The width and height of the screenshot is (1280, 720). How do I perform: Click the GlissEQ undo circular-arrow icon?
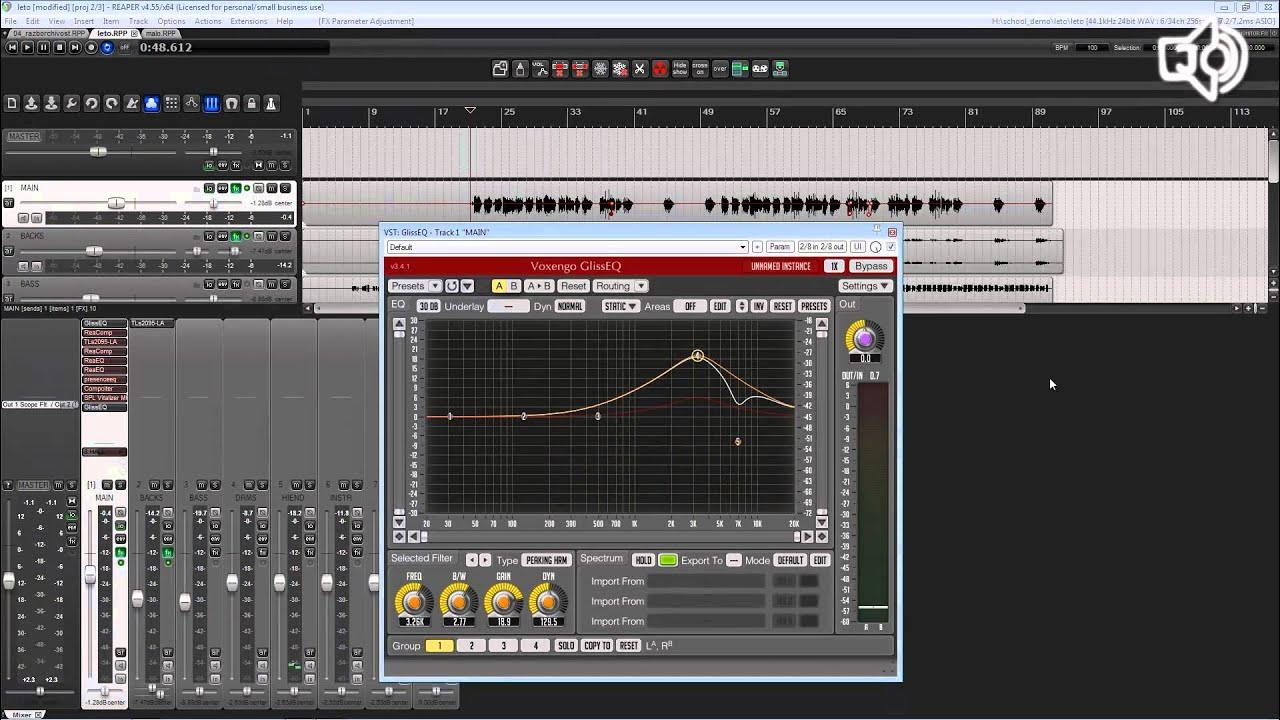tap(452, 286)
